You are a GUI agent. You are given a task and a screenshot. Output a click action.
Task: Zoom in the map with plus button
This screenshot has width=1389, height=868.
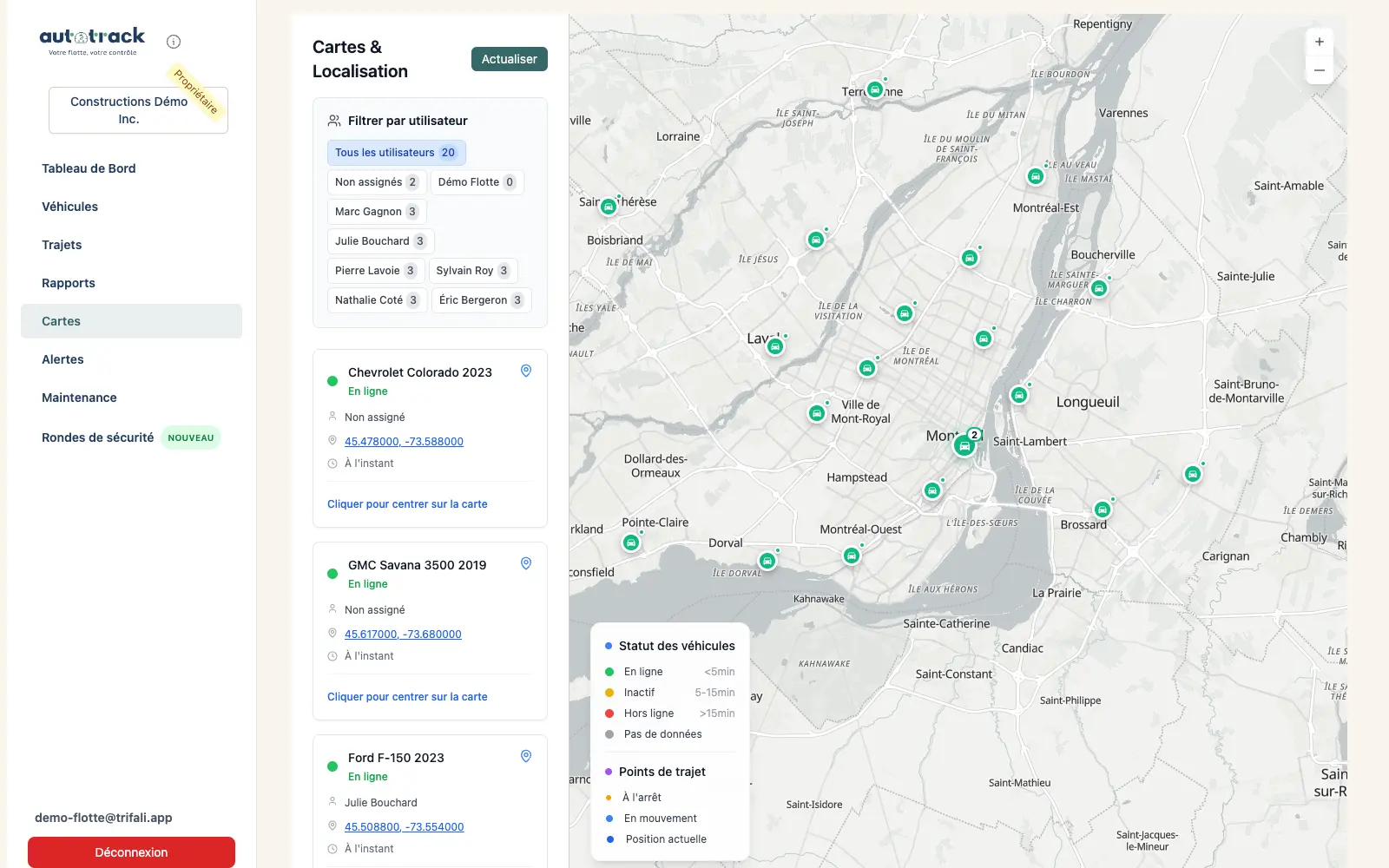(x=1320, y=42)
